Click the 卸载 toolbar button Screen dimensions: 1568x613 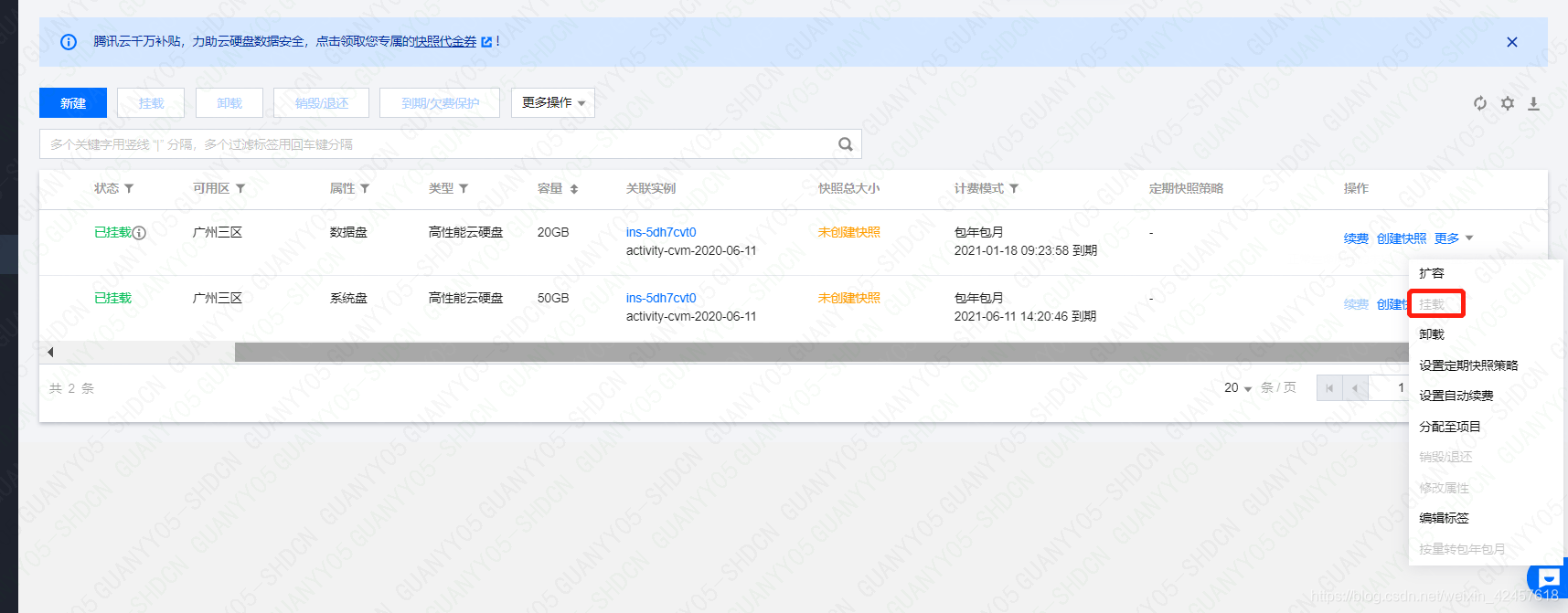click(x=229, y=103)
